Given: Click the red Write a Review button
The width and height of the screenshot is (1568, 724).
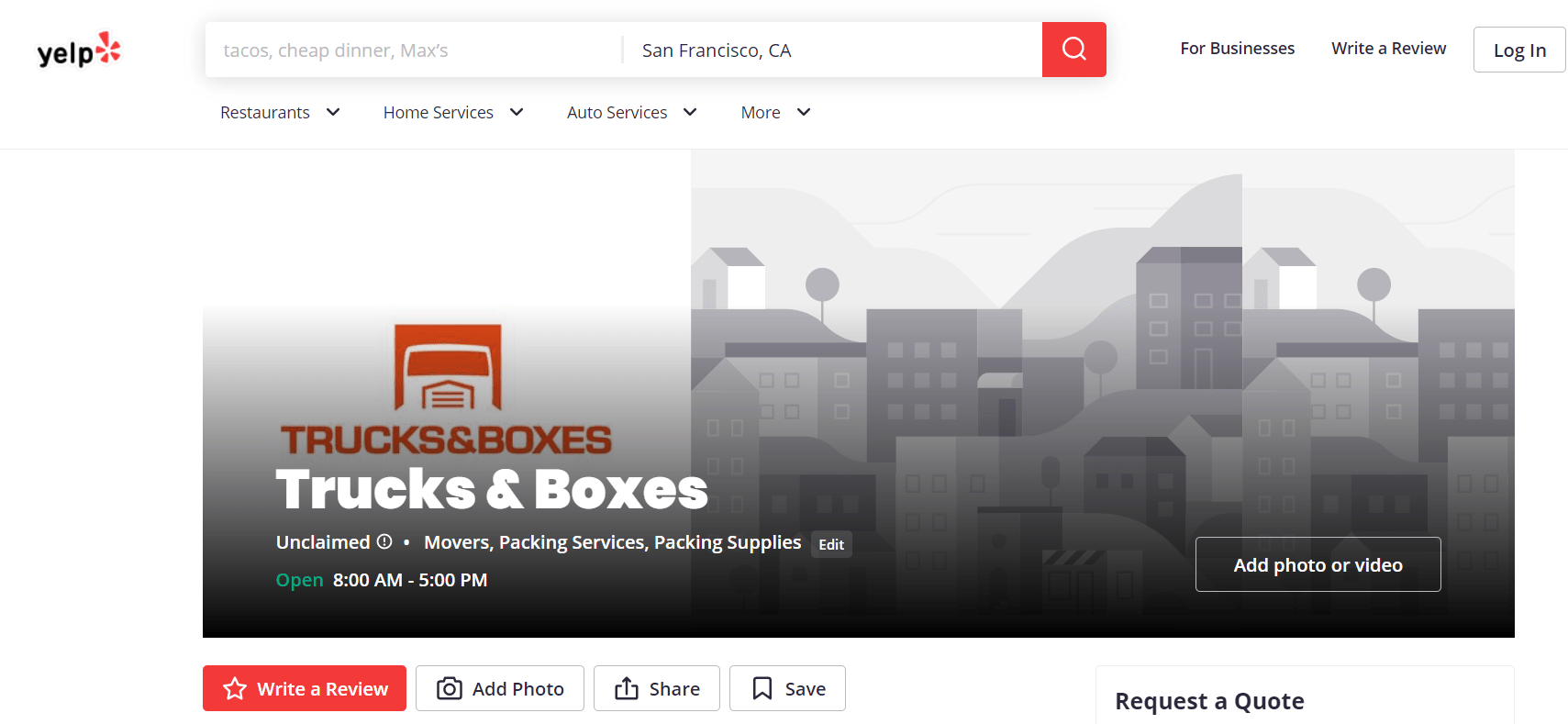Looking at the screenshot, I should click(305, 688).
